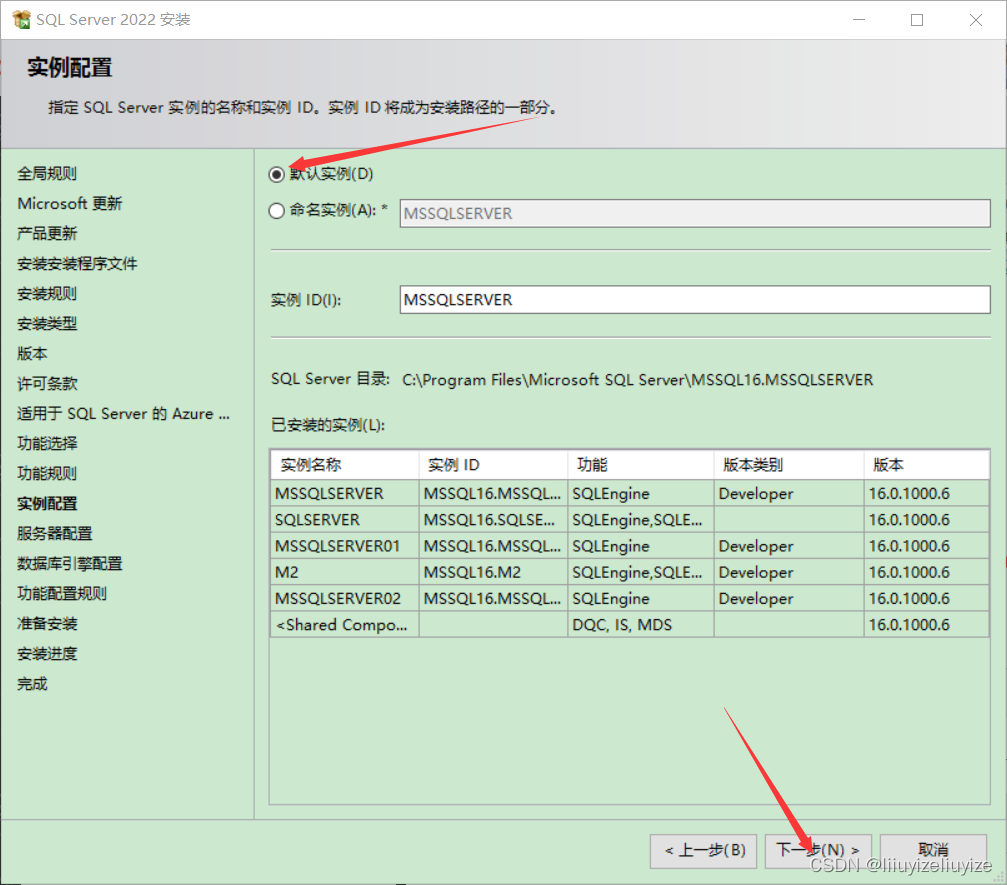Click the 实例名称 column header
The height and width of the screenshot is (885, 1007).
click(345, 464)
